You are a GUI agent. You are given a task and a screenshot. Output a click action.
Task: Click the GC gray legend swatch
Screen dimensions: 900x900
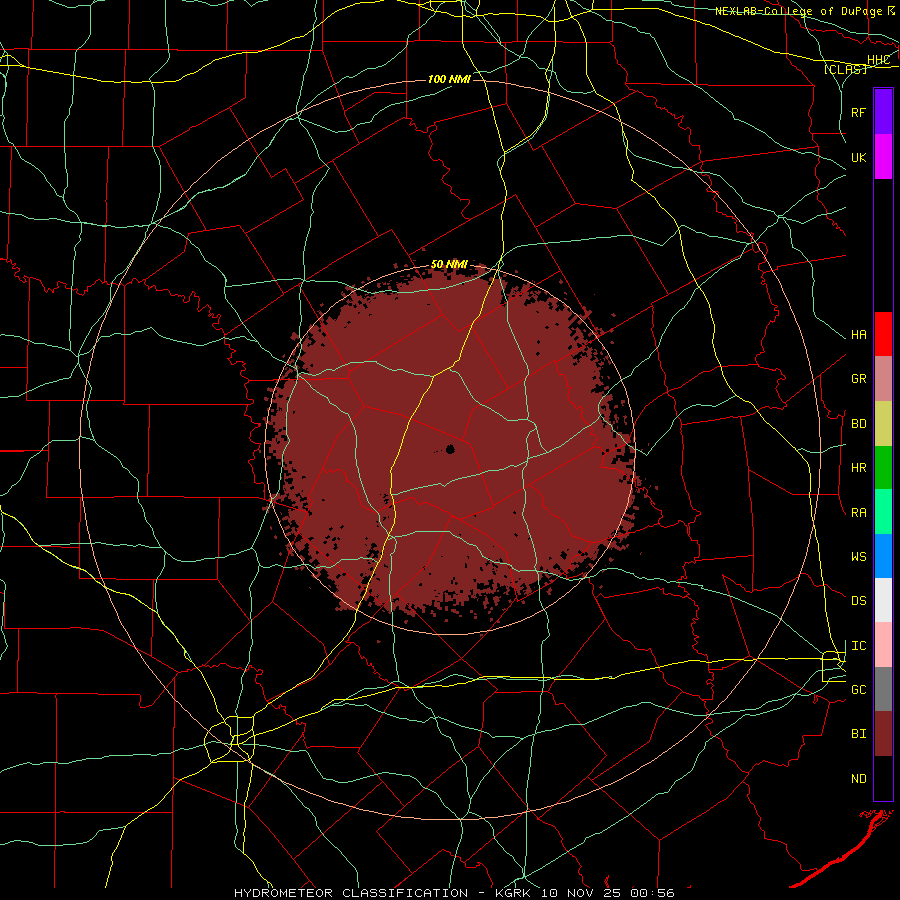[x=883, y=689]
